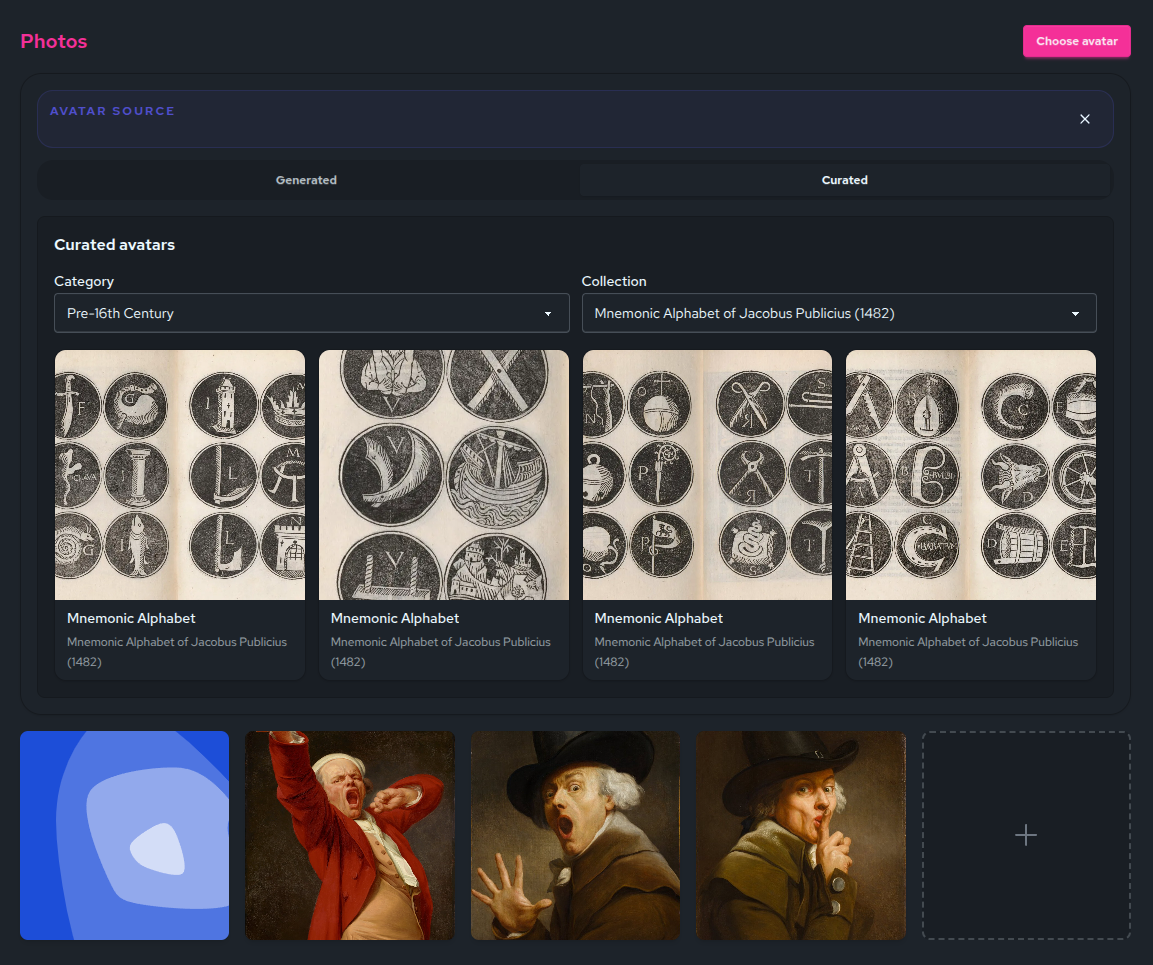1153x965 pixels.
Task: Click the Photos heading
Action: (x=54, y=41)
